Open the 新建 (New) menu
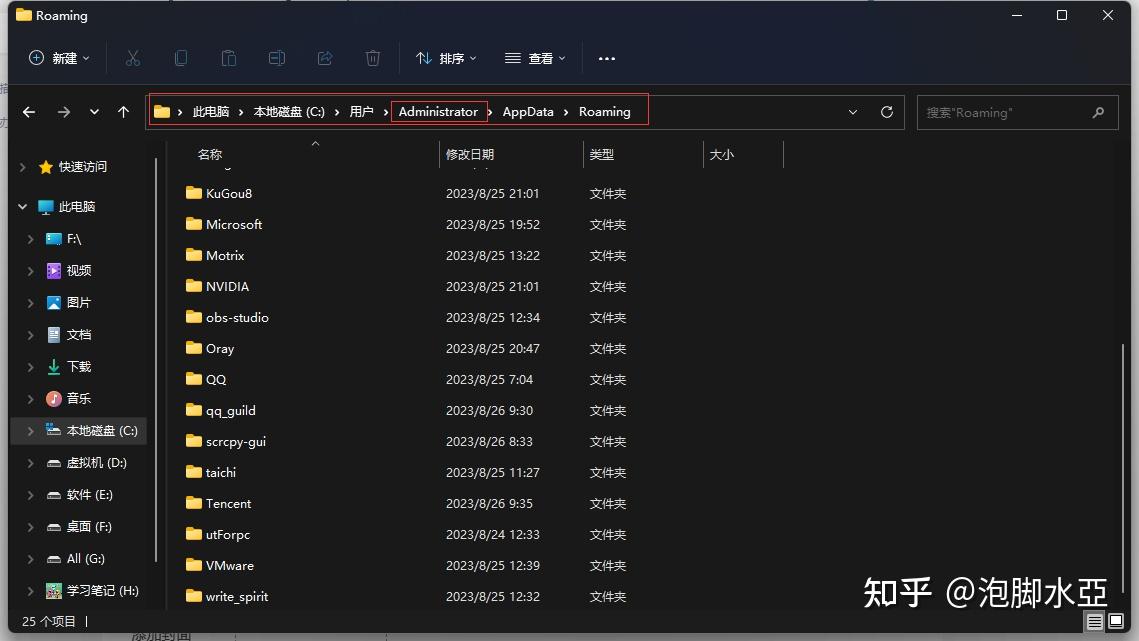This screenshot has height=641, width=1139. point(59,58)
